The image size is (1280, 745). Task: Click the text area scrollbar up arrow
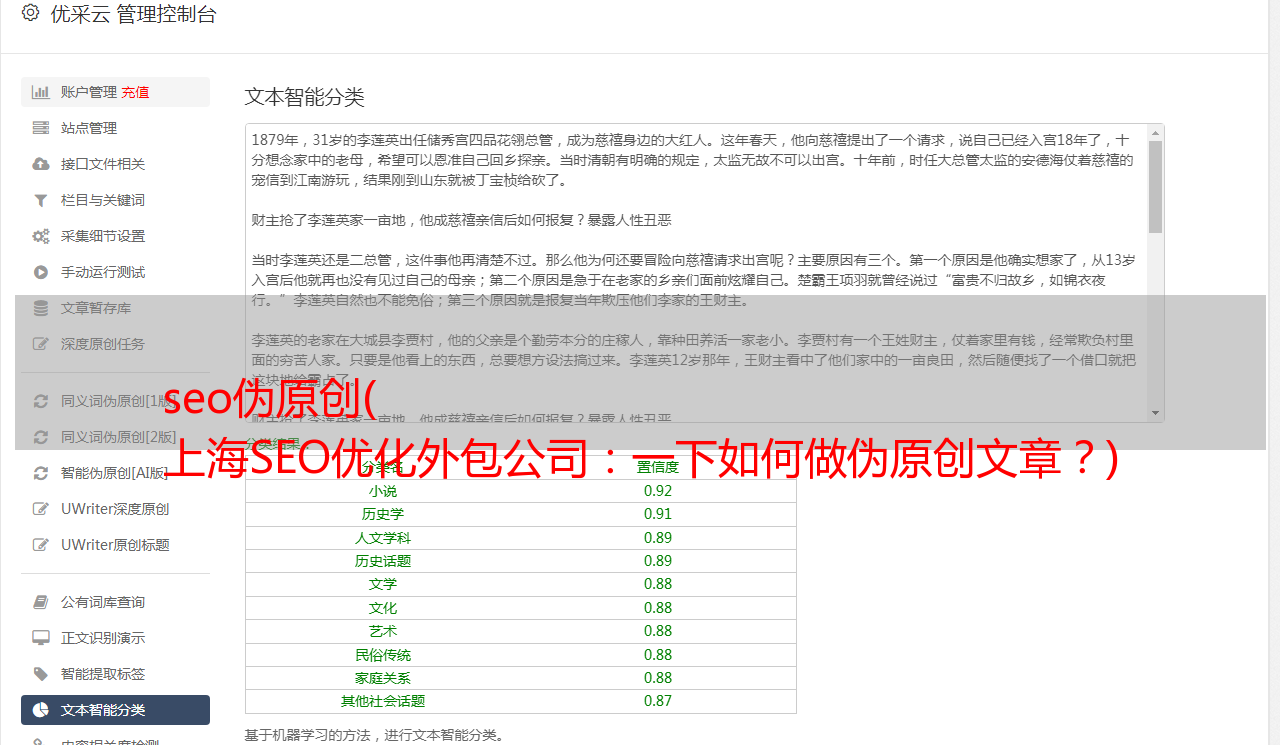click(1156, 132)
